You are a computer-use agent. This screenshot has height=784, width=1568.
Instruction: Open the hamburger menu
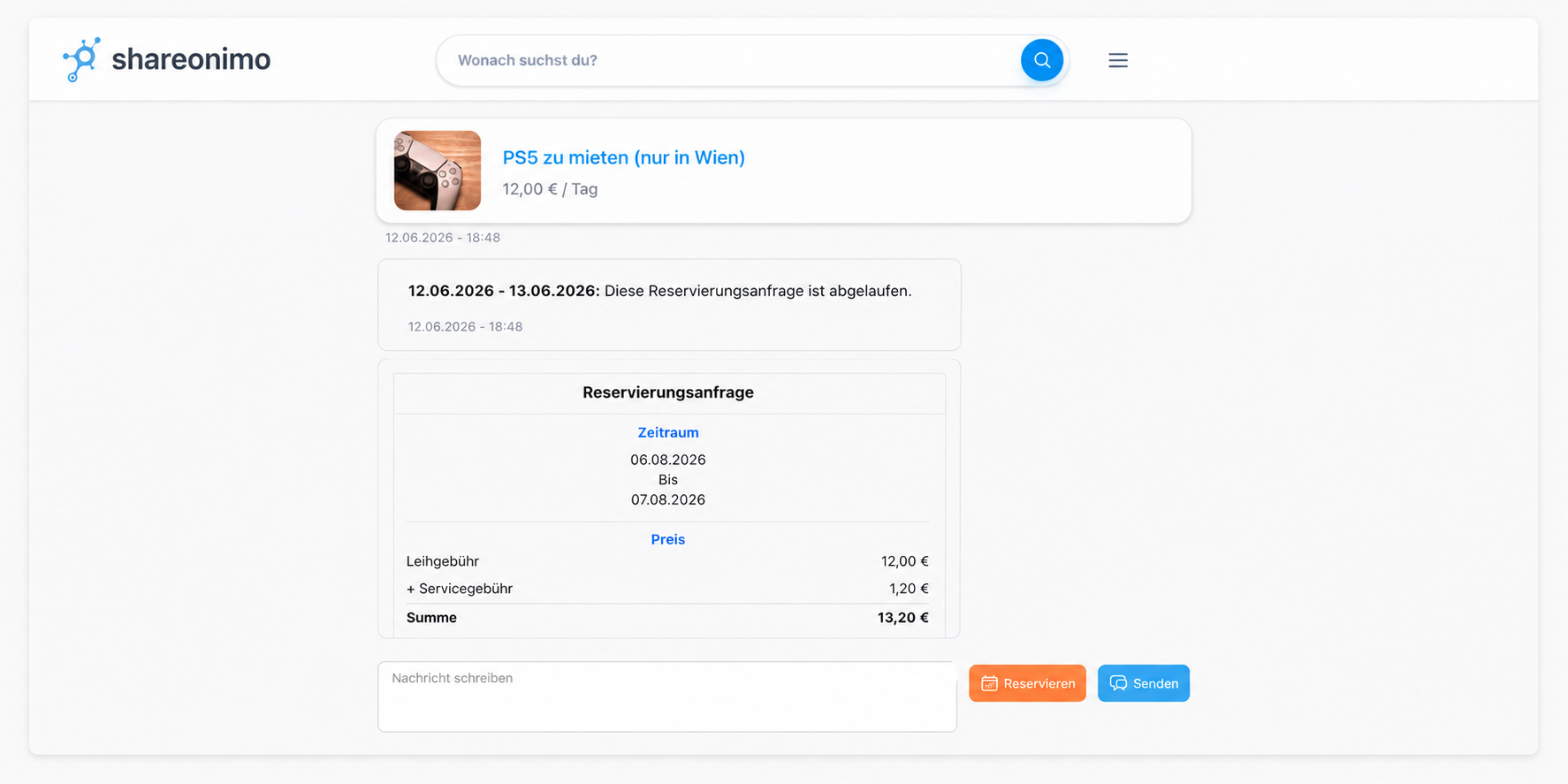point(1118,60)
